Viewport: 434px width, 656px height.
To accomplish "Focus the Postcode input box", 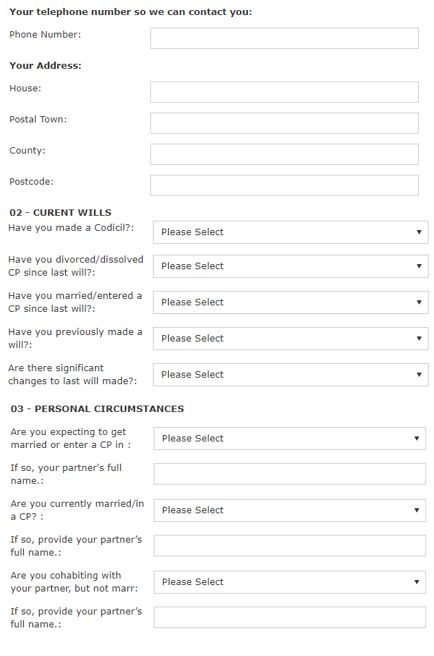I will pyautogui.click(x=284, y=185).
